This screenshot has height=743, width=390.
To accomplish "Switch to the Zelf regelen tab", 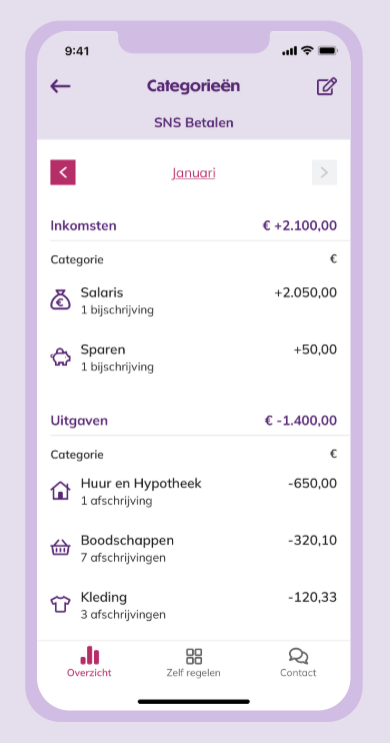I will 193,662.
